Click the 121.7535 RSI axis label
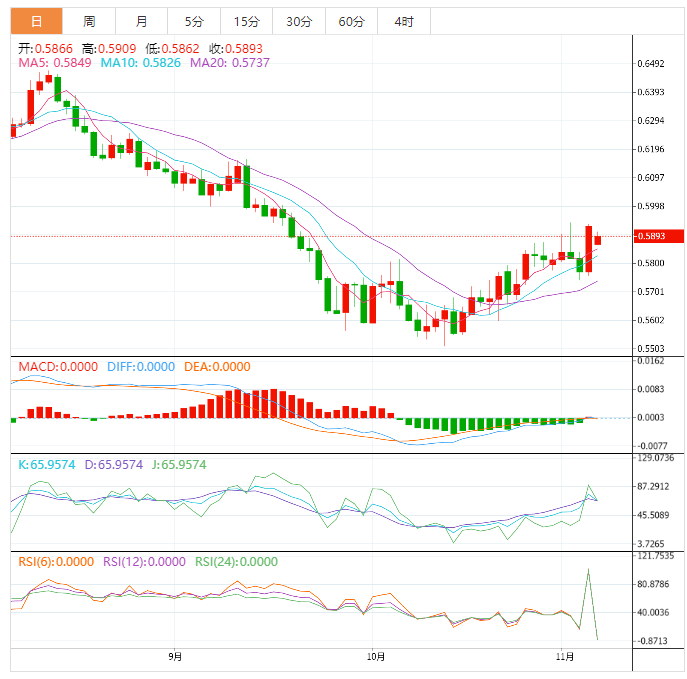687x679 pixels. click(655, 556)
